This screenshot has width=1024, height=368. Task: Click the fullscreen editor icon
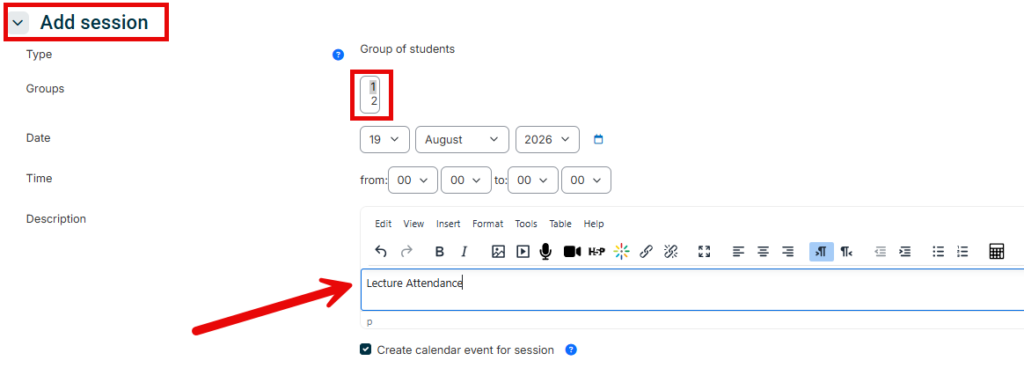(x=704, y=252)
